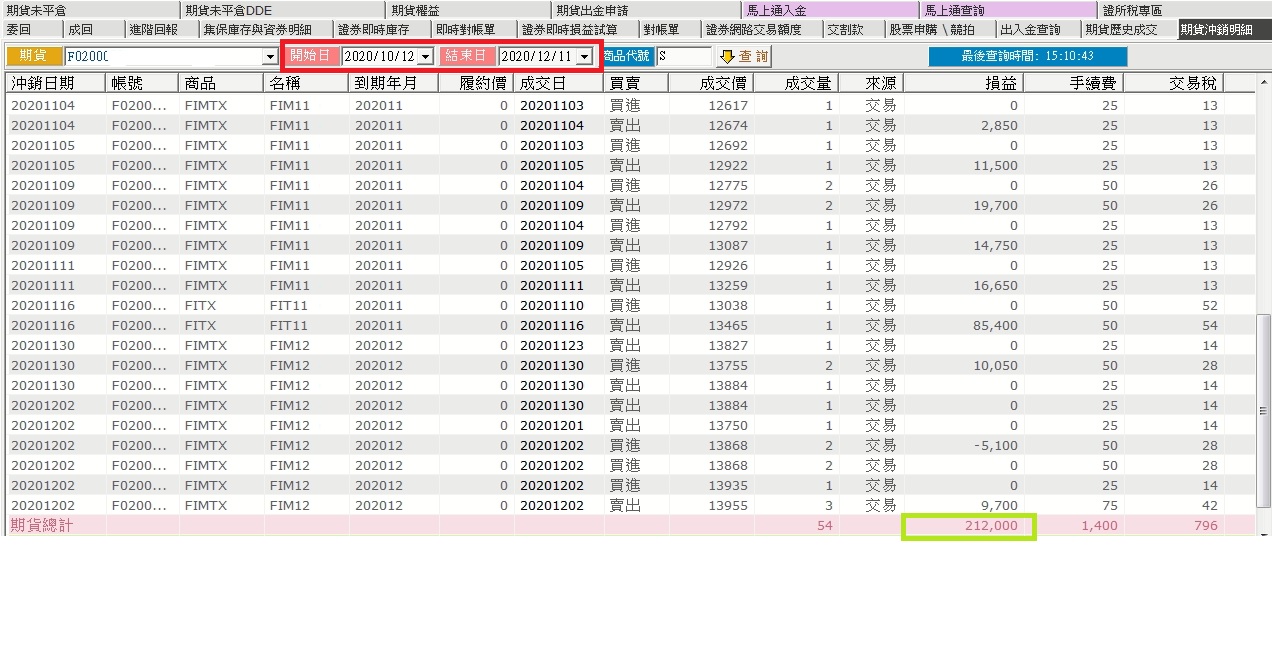Viewport: 1272px width, 648px height.
Task: Sort by the 到期年月 column header
Action: click(x=393, y=83)
